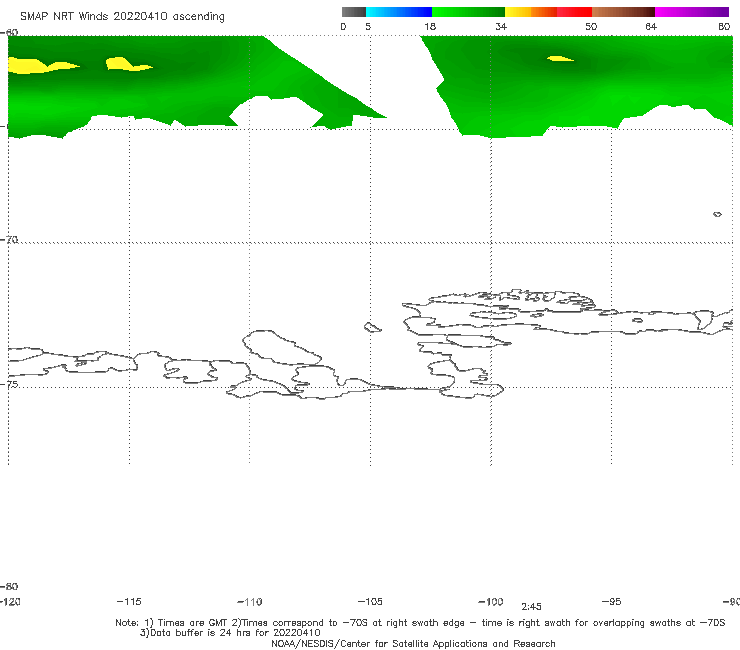Click the longitude label '-110'
This screenshot has width=740, height=650.
250,602
